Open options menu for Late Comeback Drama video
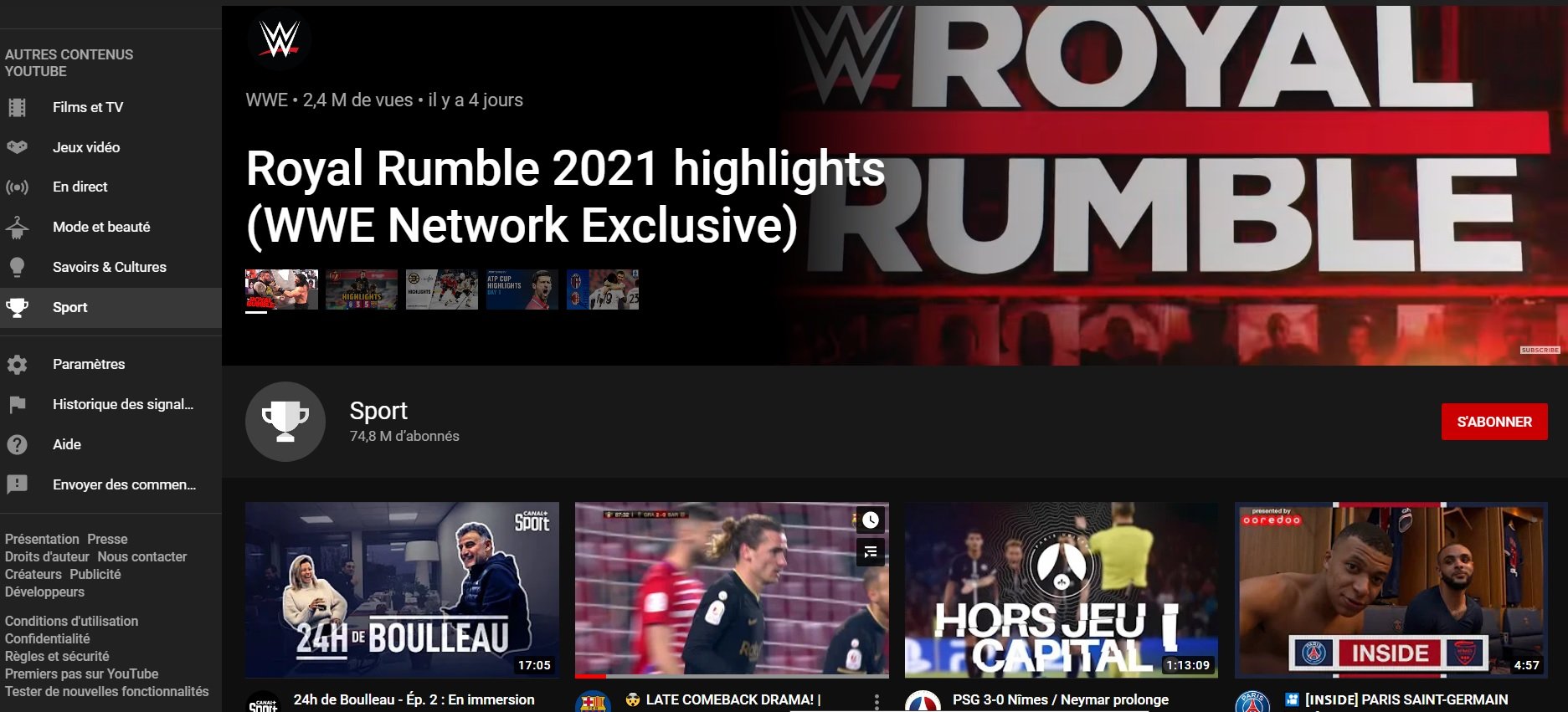Screen dimensions: 1568x712 click(x=877, y=701)
